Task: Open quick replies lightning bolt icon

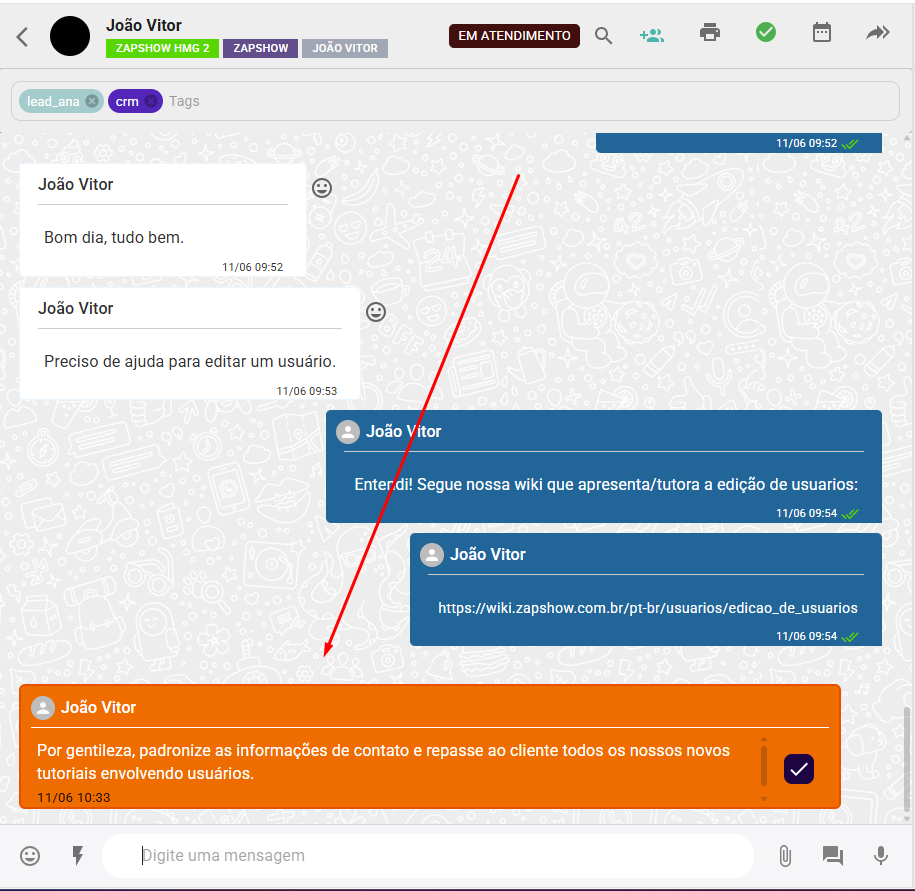Action: pyautogui.click(x=77, y=856)
